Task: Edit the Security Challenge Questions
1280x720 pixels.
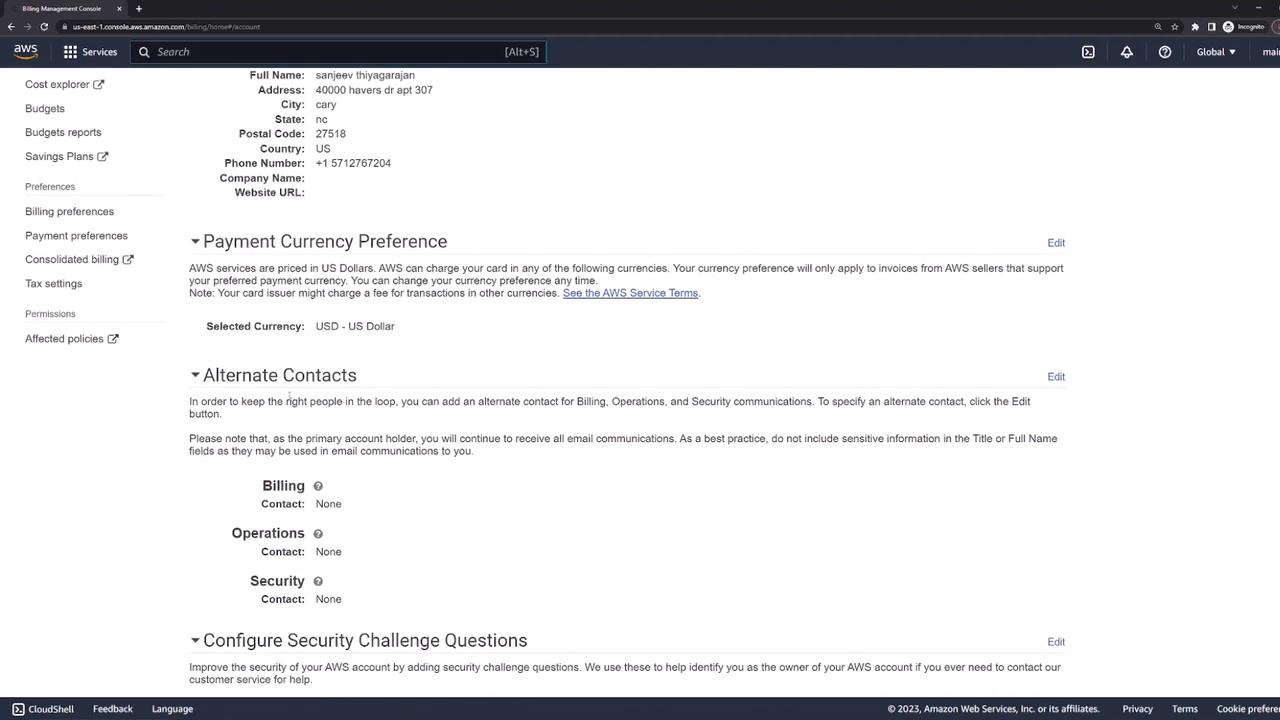Action: pos(1056,642)
